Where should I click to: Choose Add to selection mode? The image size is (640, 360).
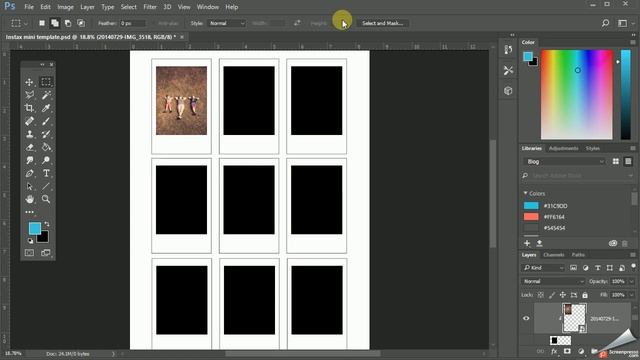coord(55,23)
